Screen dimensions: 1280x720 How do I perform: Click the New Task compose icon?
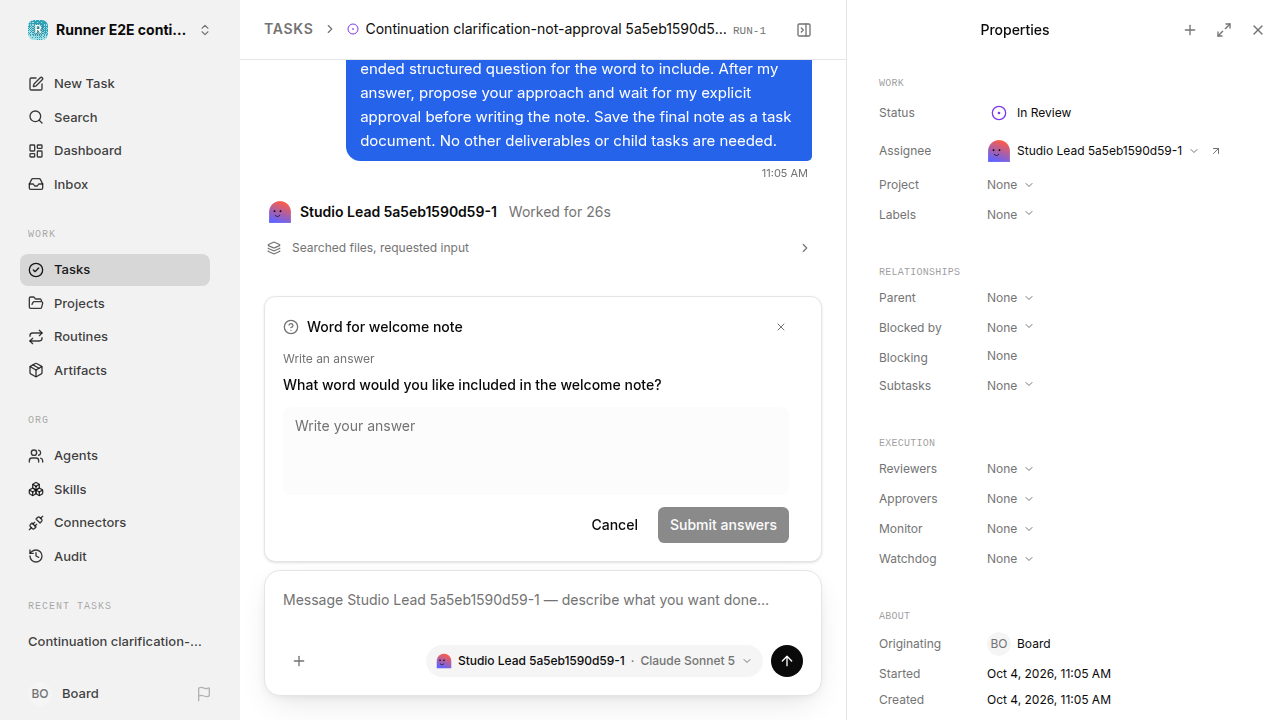(x=36, y=84)
